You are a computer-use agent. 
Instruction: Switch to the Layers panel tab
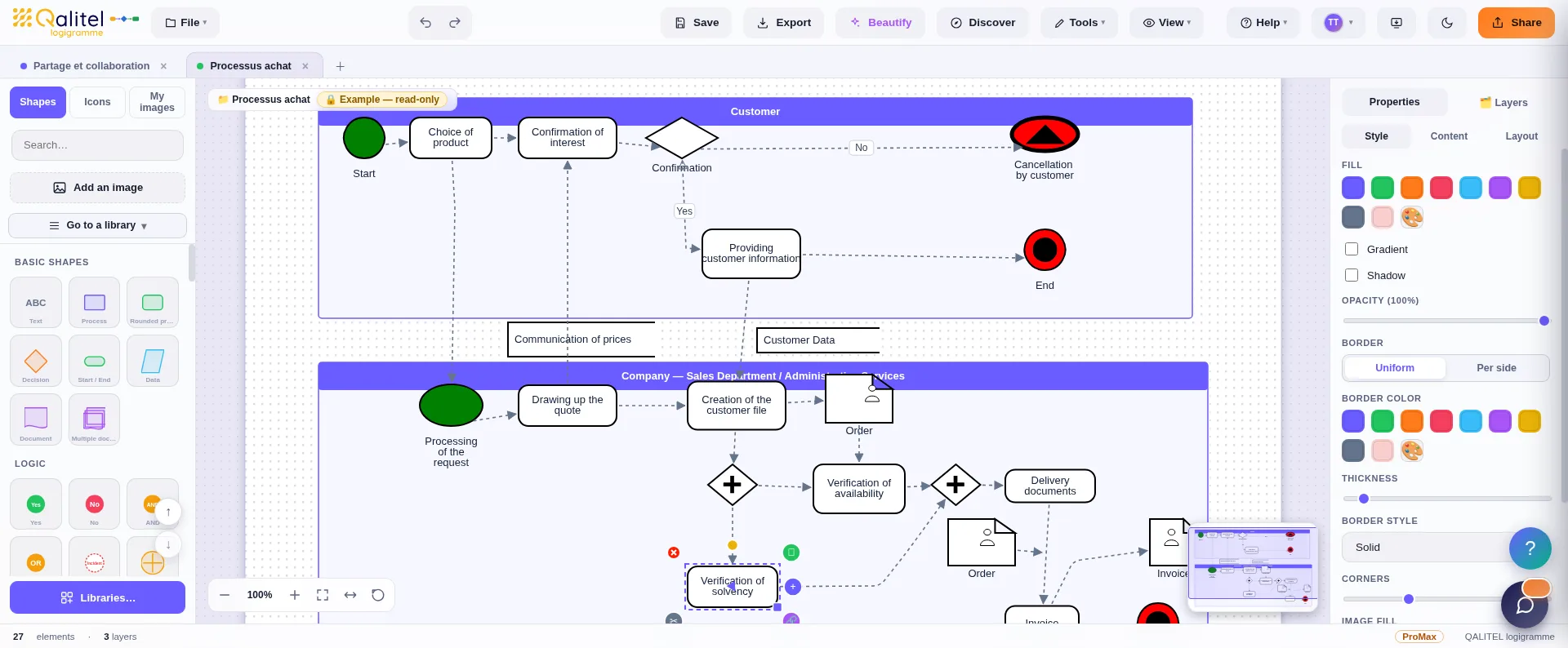coord(1503,103)
